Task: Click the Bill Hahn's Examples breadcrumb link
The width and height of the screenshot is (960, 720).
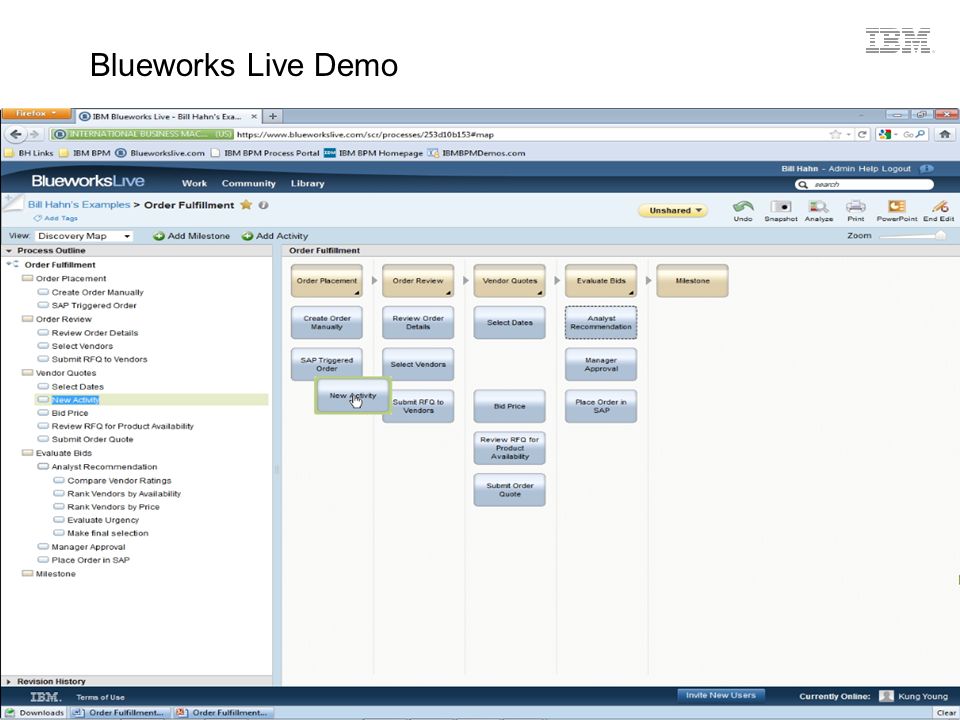Action: [79, 204]
